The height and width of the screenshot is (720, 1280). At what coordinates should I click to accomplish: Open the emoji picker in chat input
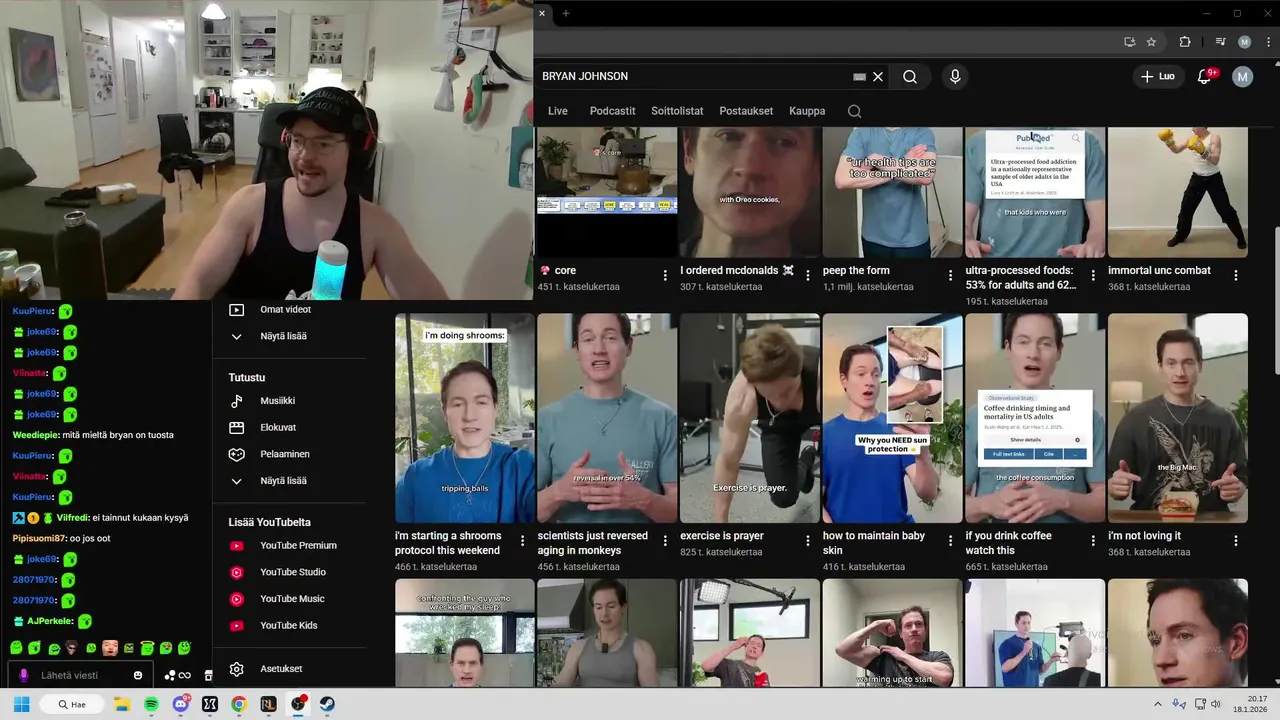[138, 675]
